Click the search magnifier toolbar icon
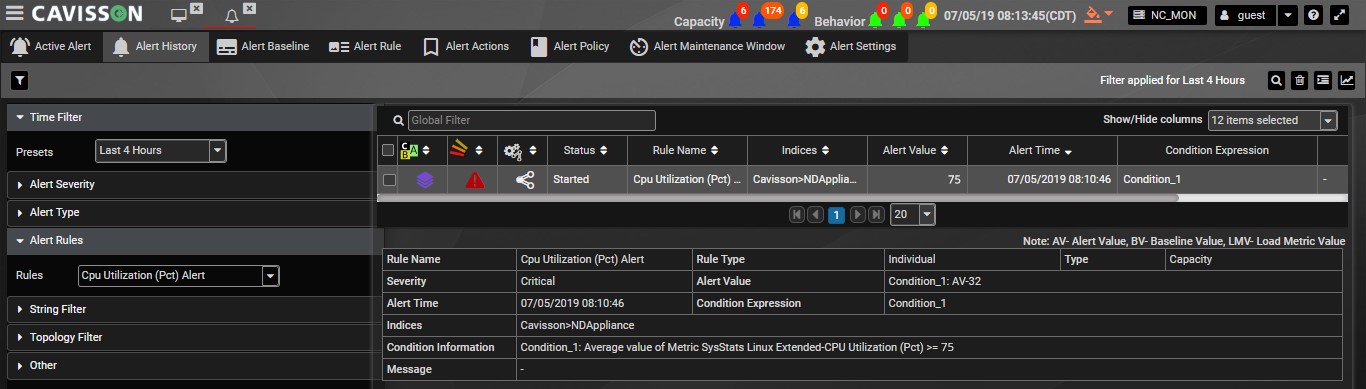This screenshot has width=1366, height=389. click(1276, 80)
